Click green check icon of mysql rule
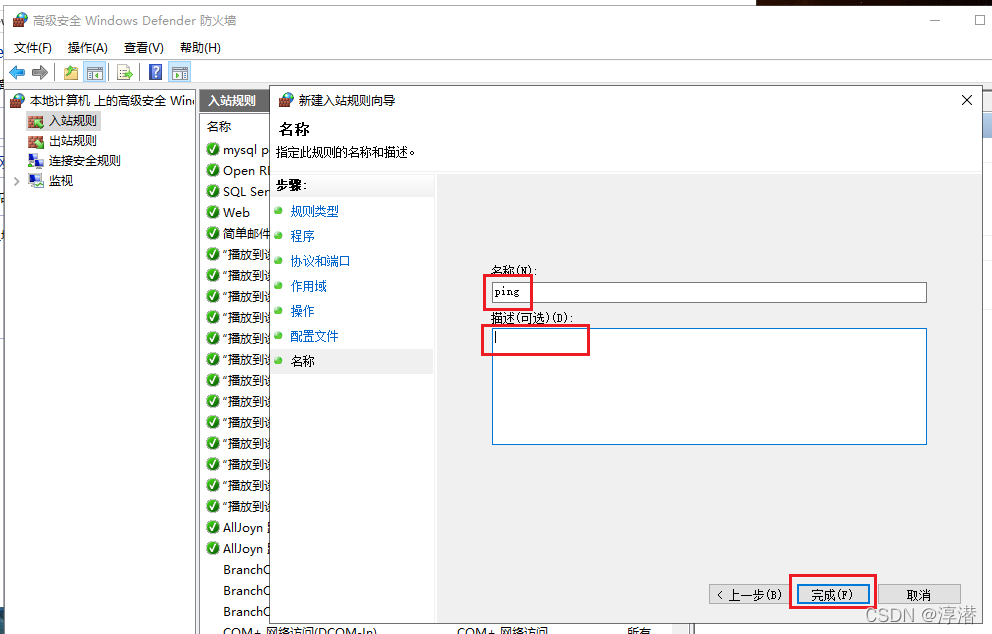992x634 pixels. (213, 149)
